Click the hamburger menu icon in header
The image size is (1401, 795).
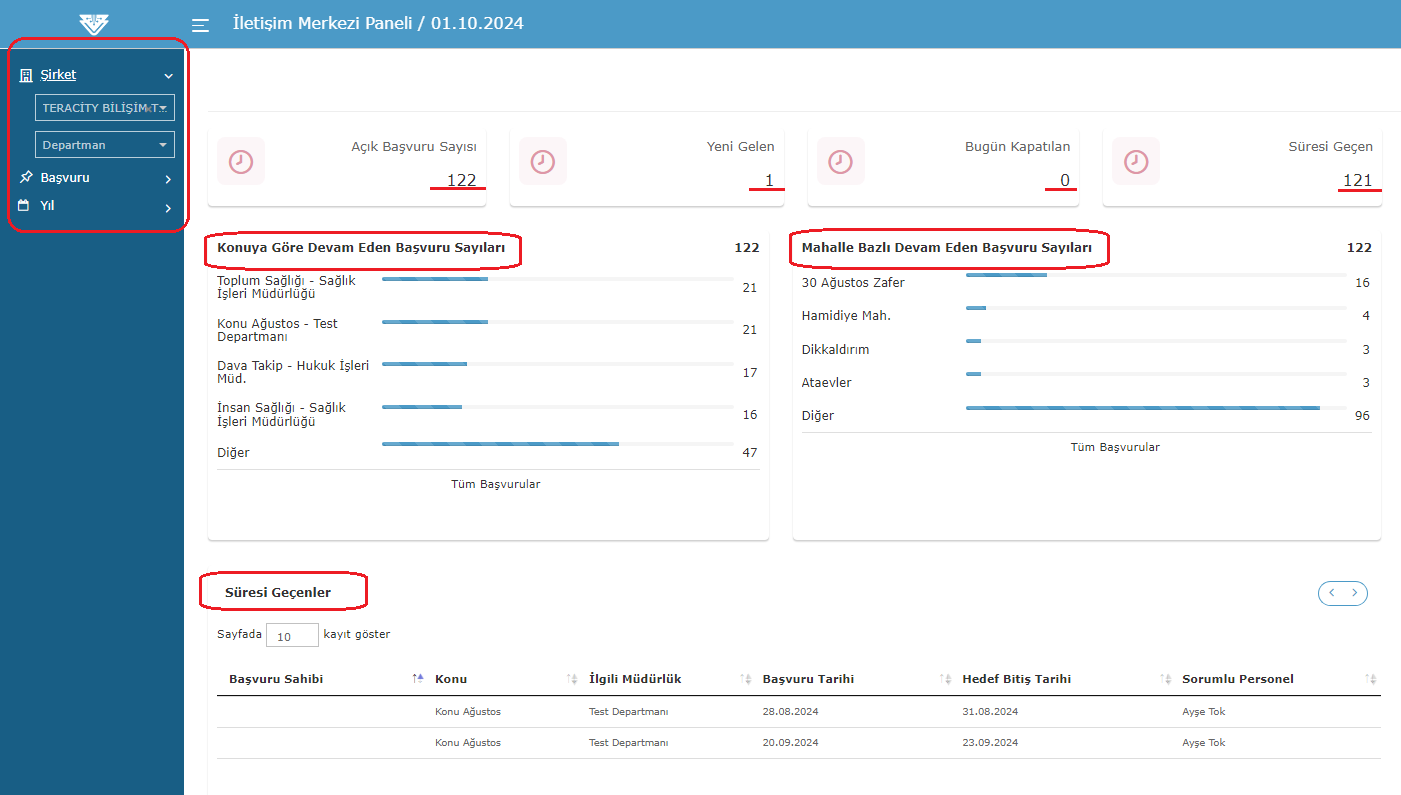pos(200,25)
